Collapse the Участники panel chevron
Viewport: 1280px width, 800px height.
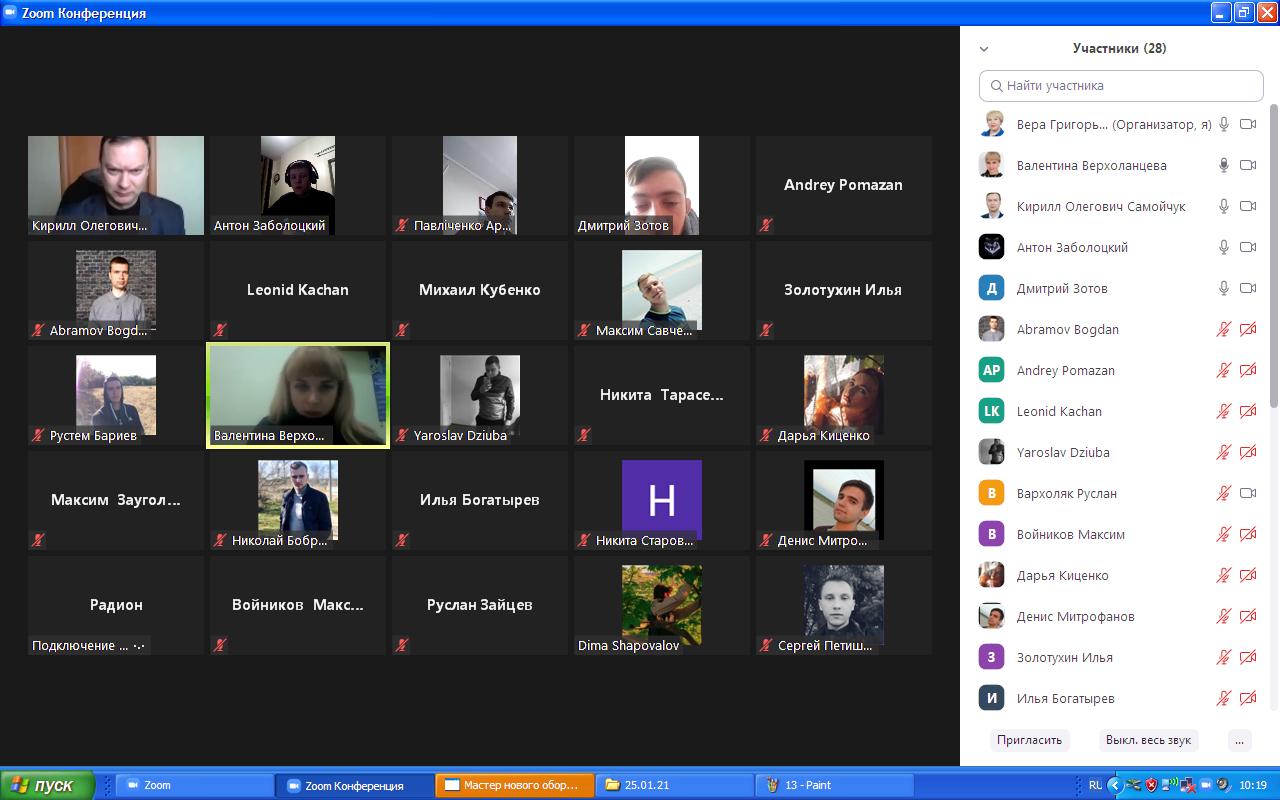pyautogui.click(x=984, y=48)
